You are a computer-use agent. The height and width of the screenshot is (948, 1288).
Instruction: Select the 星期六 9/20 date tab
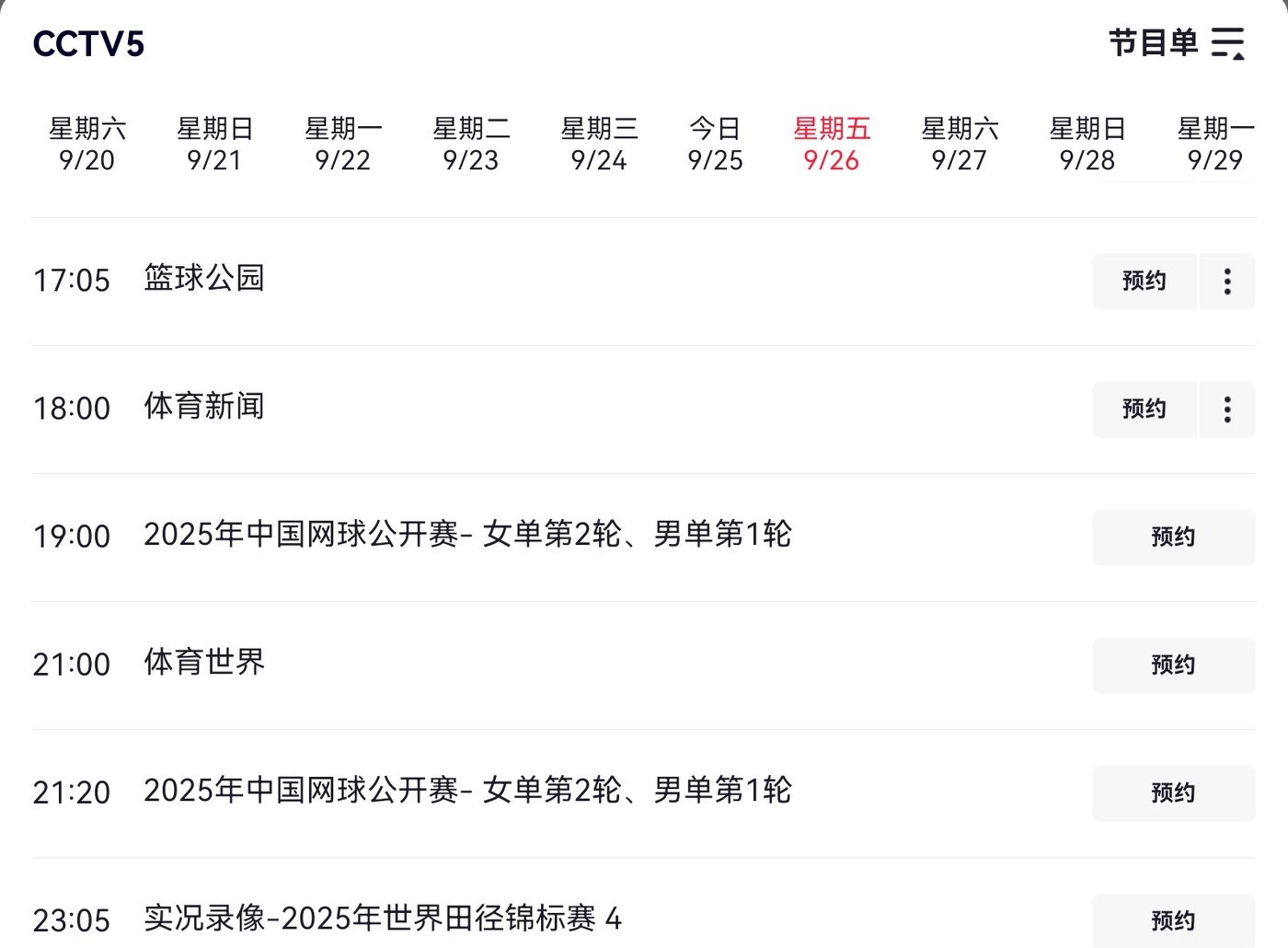pos(87,144)
